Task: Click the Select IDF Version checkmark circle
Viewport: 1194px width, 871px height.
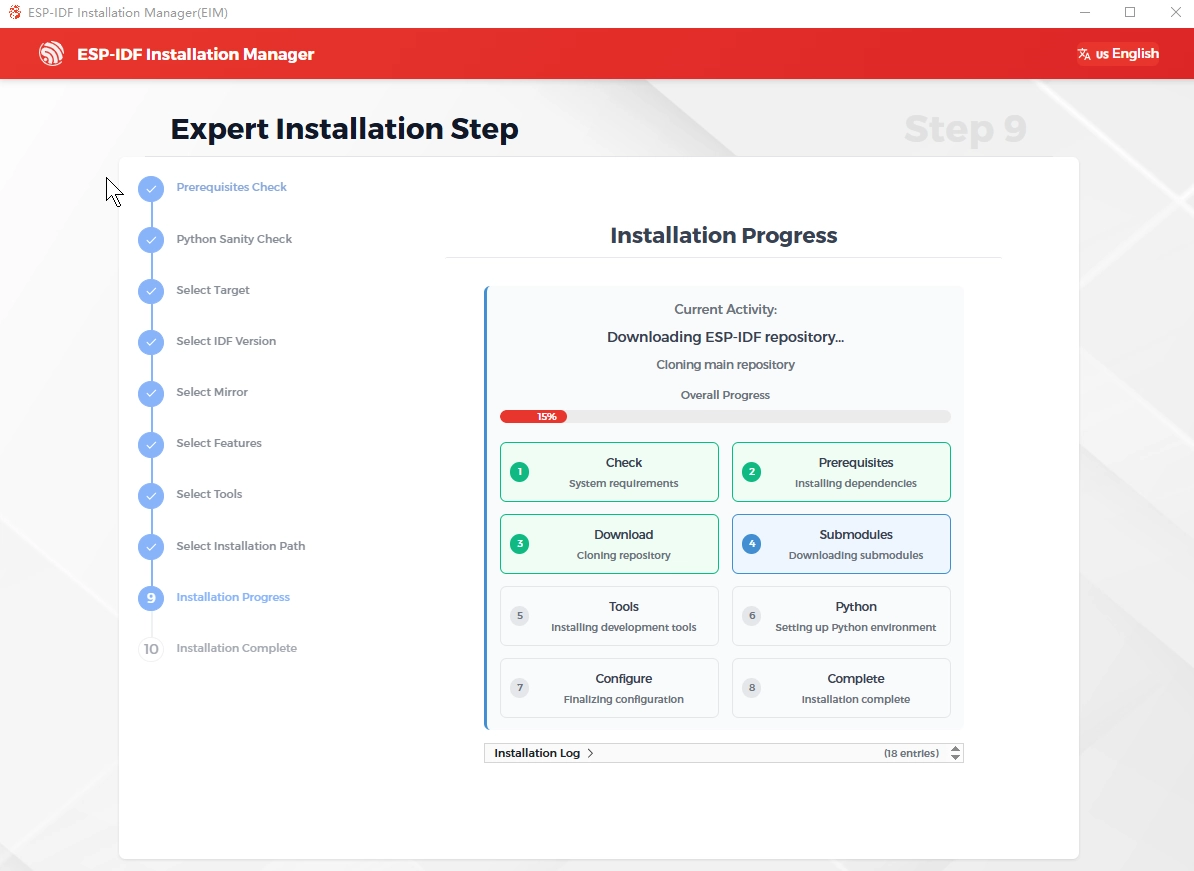Action: (x=151, y=342)
